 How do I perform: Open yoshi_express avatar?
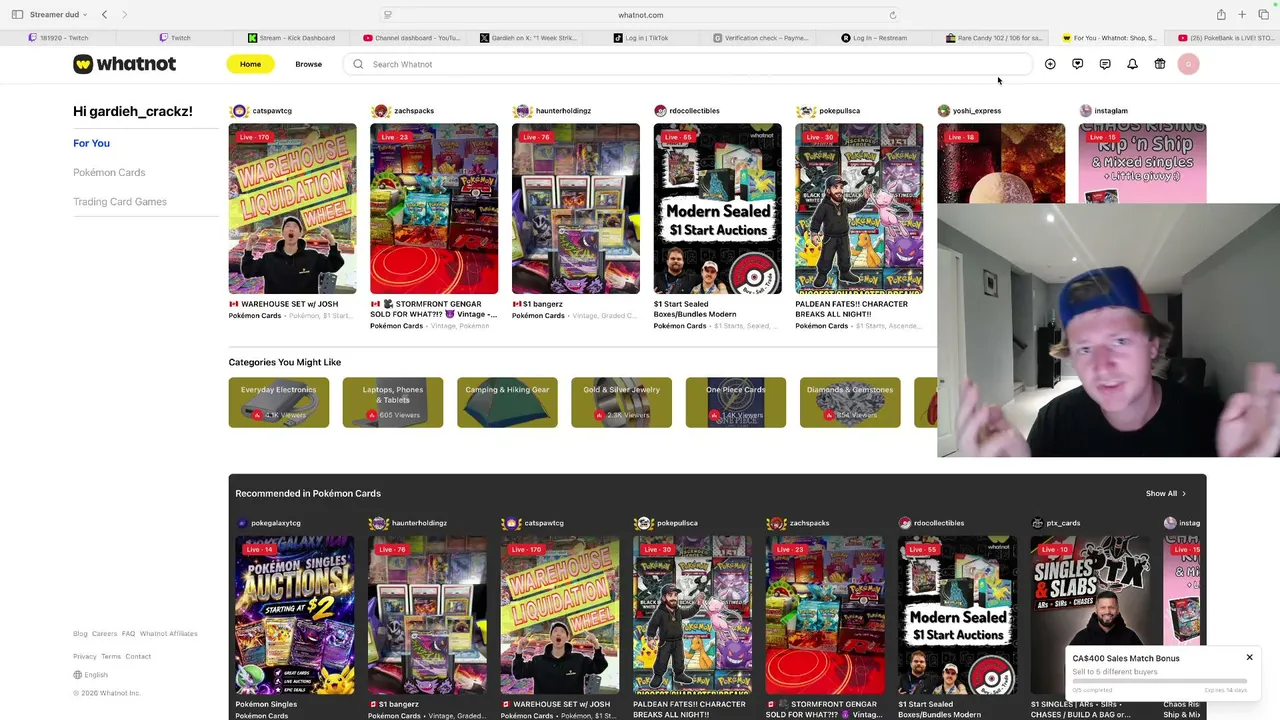(x=944, y=111)
